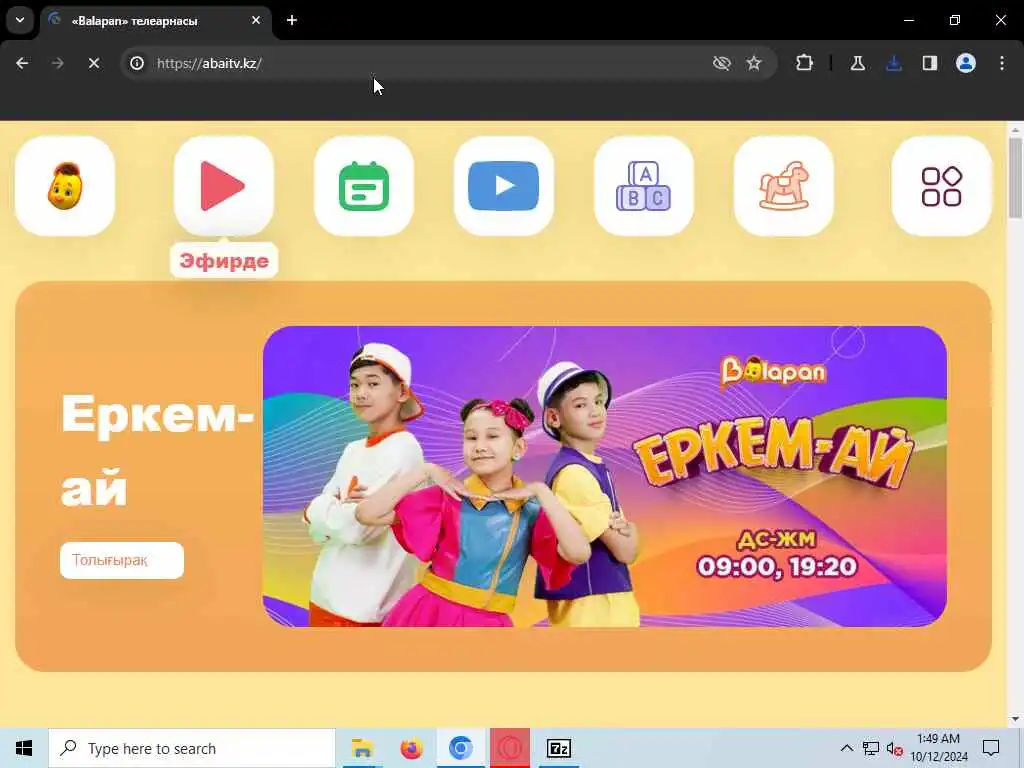Switch to Chrome taskbar icon
This screenshot has width=1024, height=768.
coord(460,748)
